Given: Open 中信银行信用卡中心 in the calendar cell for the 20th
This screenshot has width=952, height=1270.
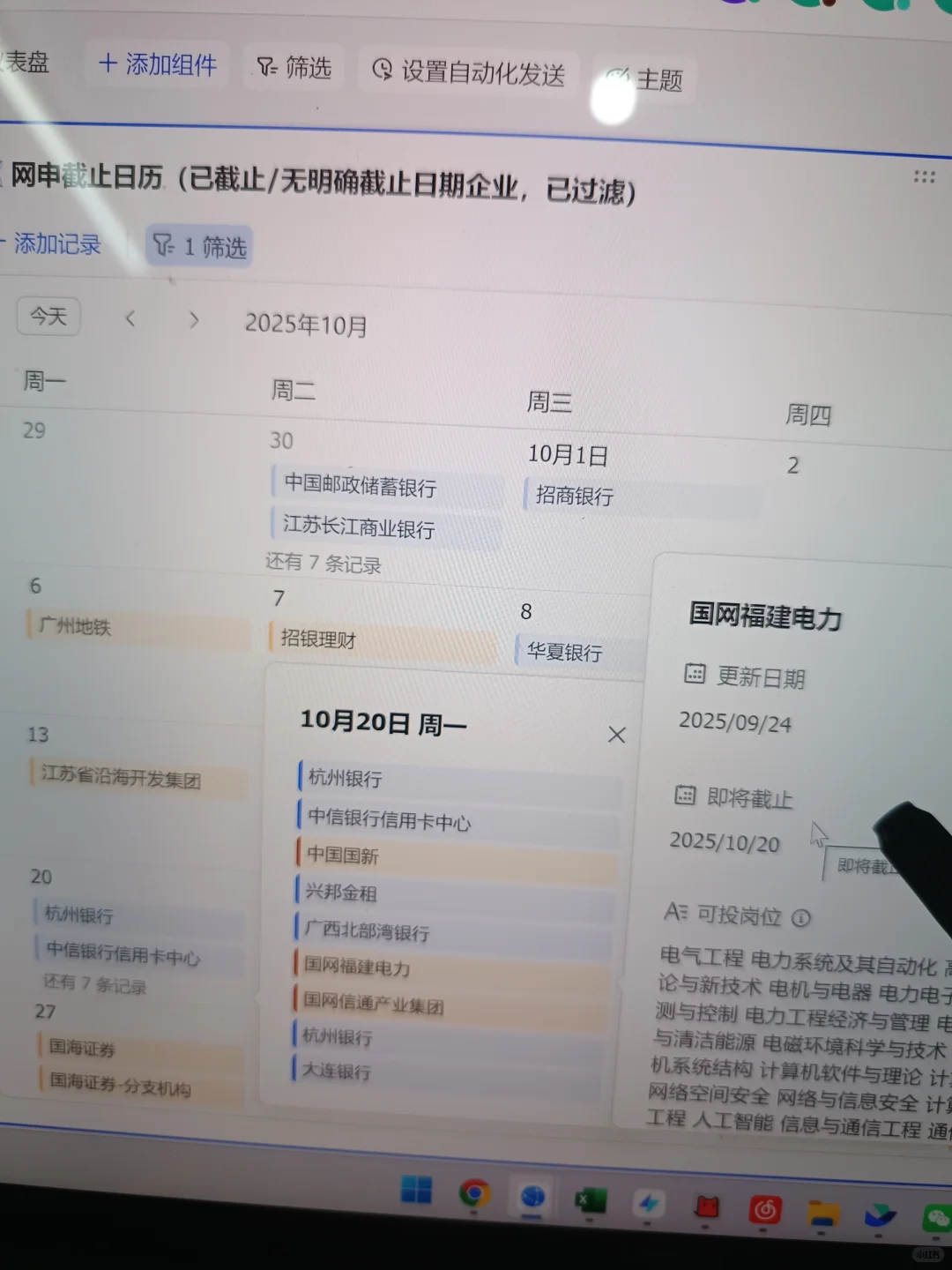Looking at the screenshot, I should click(x=139, y=953).
